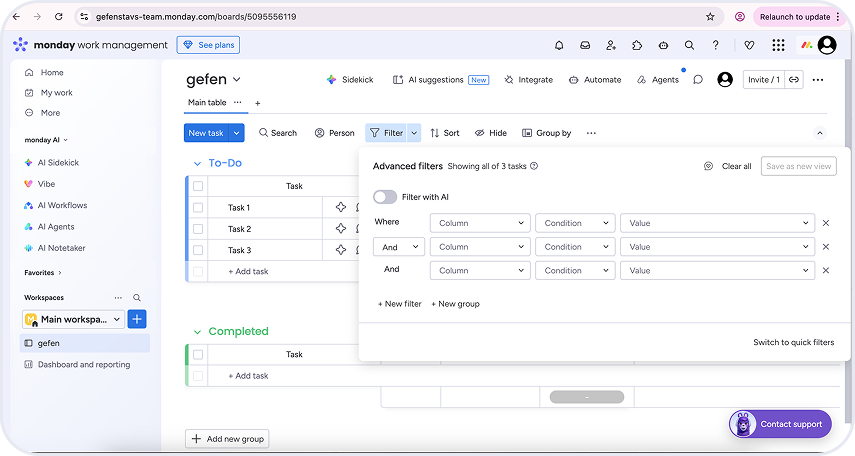The image size is (855, 456).
Task: Open the board options three-dot menu
Action: click(x=817, y=80)
